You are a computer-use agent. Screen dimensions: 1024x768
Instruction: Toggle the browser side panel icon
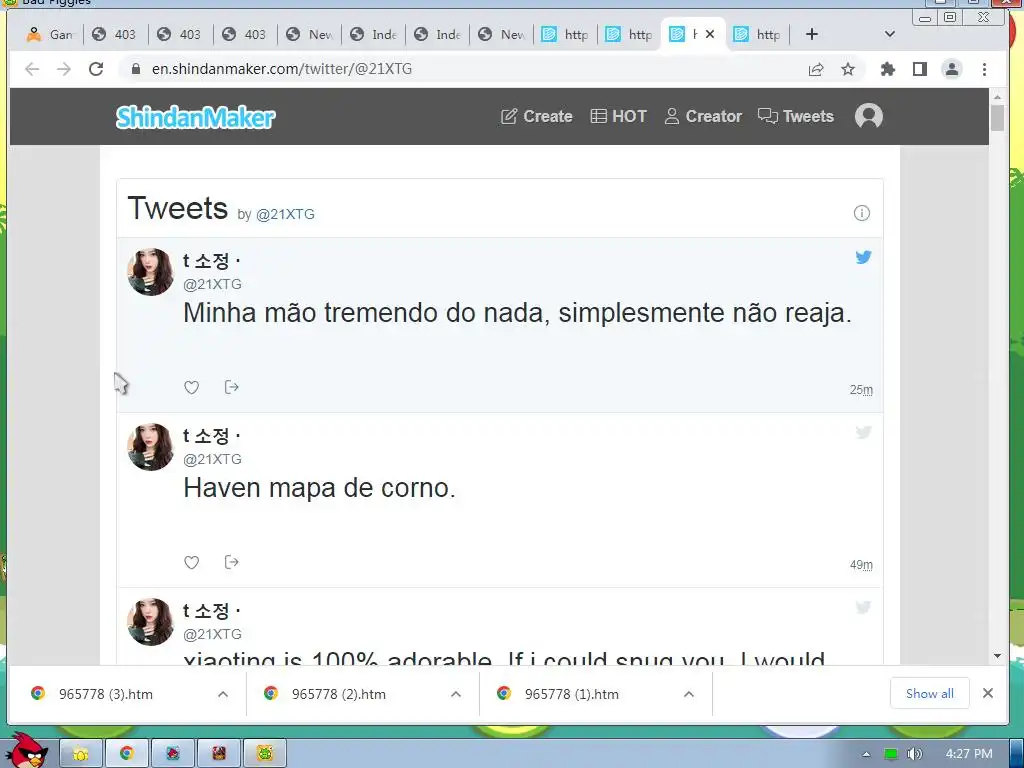(x=920, y=69)
